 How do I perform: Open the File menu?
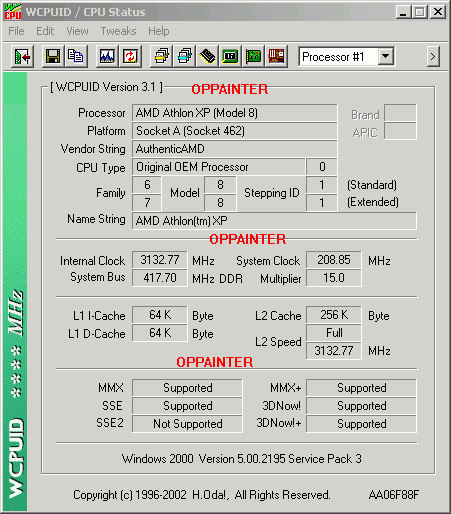tap(16, 31)
